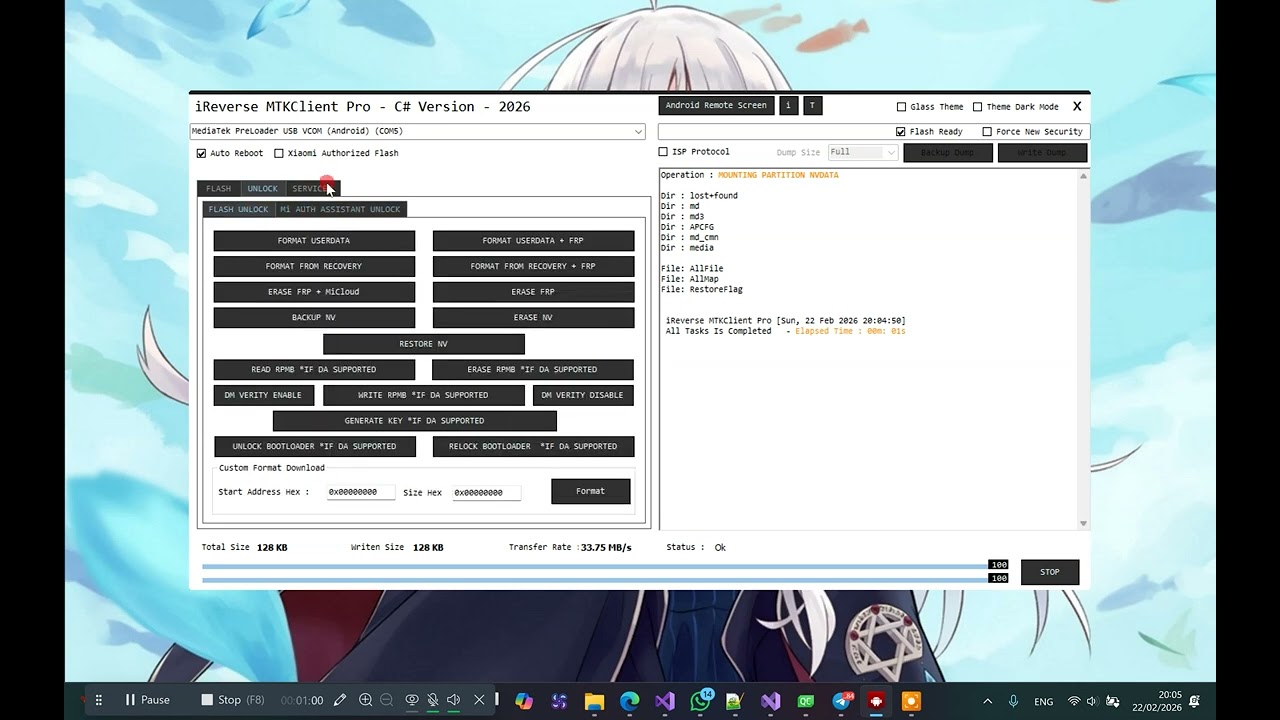Viewport: 1280px width, 720px height.
Task: Open the green QC app on taskbar
Action: coord(805,701)
